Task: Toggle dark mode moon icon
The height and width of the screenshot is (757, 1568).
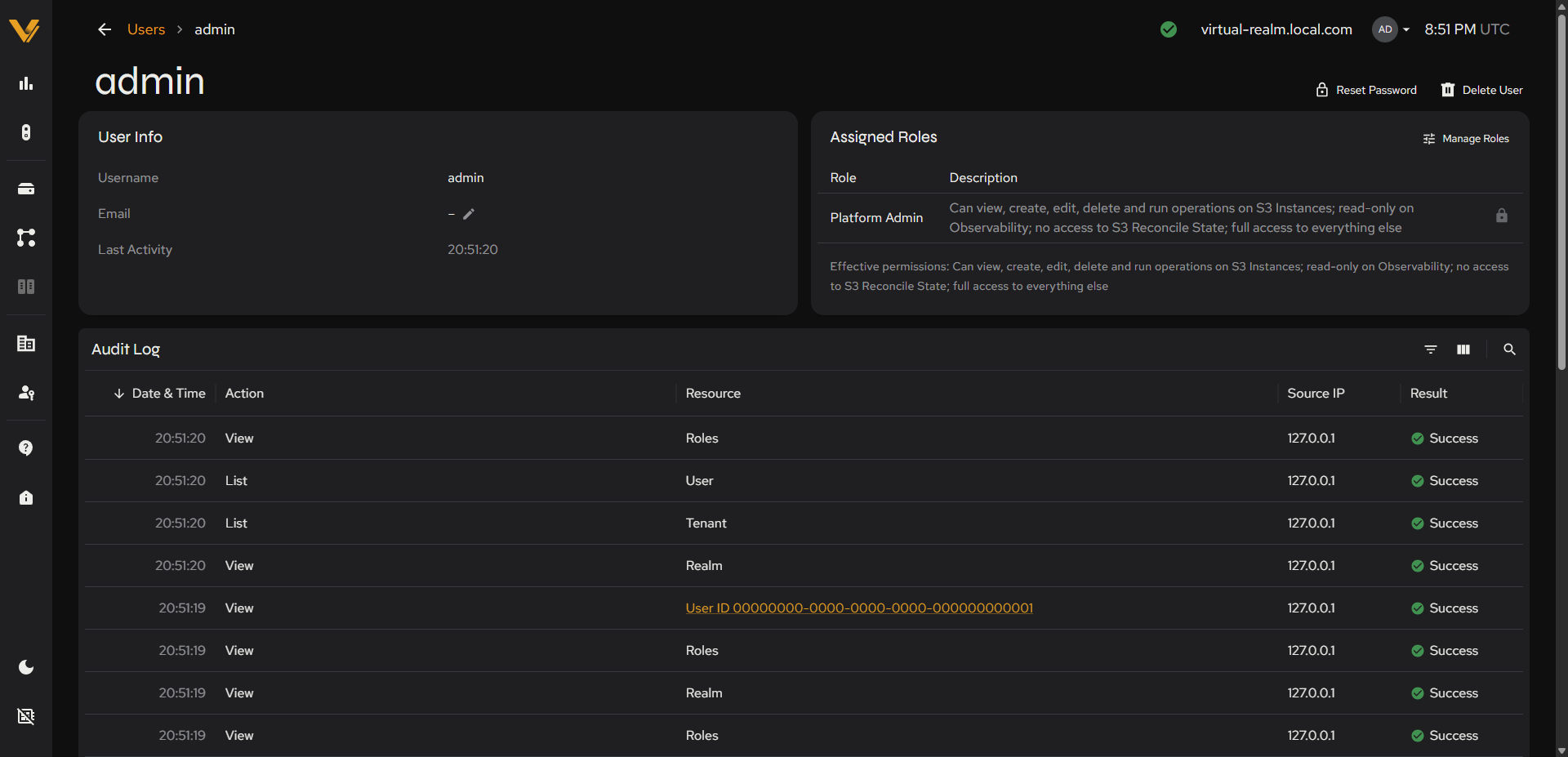Action: pyautogui.click(x=26, y=667)
